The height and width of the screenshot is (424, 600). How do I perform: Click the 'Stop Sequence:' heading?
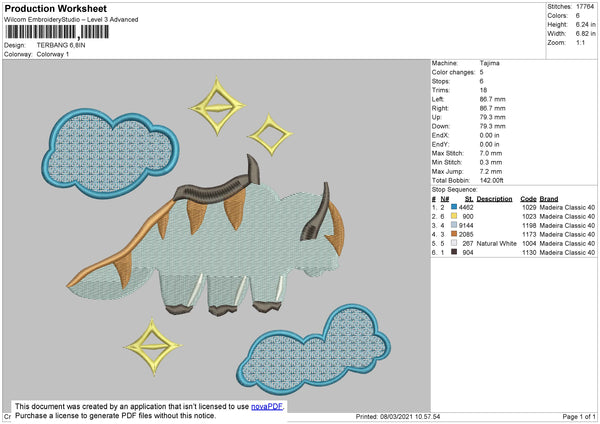(455, 190)
